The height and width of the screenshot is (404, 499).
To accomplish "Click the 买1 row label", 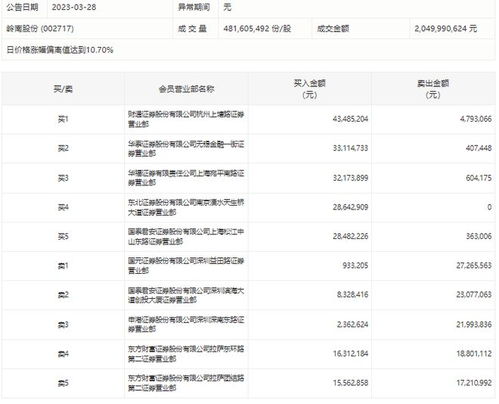I will [63, 119].
